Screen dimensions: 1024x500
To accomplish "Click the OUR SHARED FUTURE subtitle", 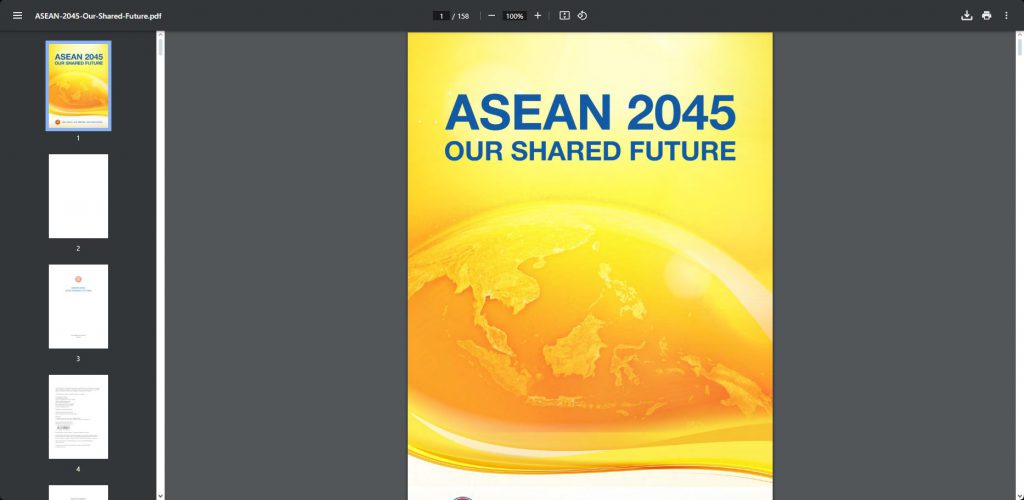I will [590, 150].
